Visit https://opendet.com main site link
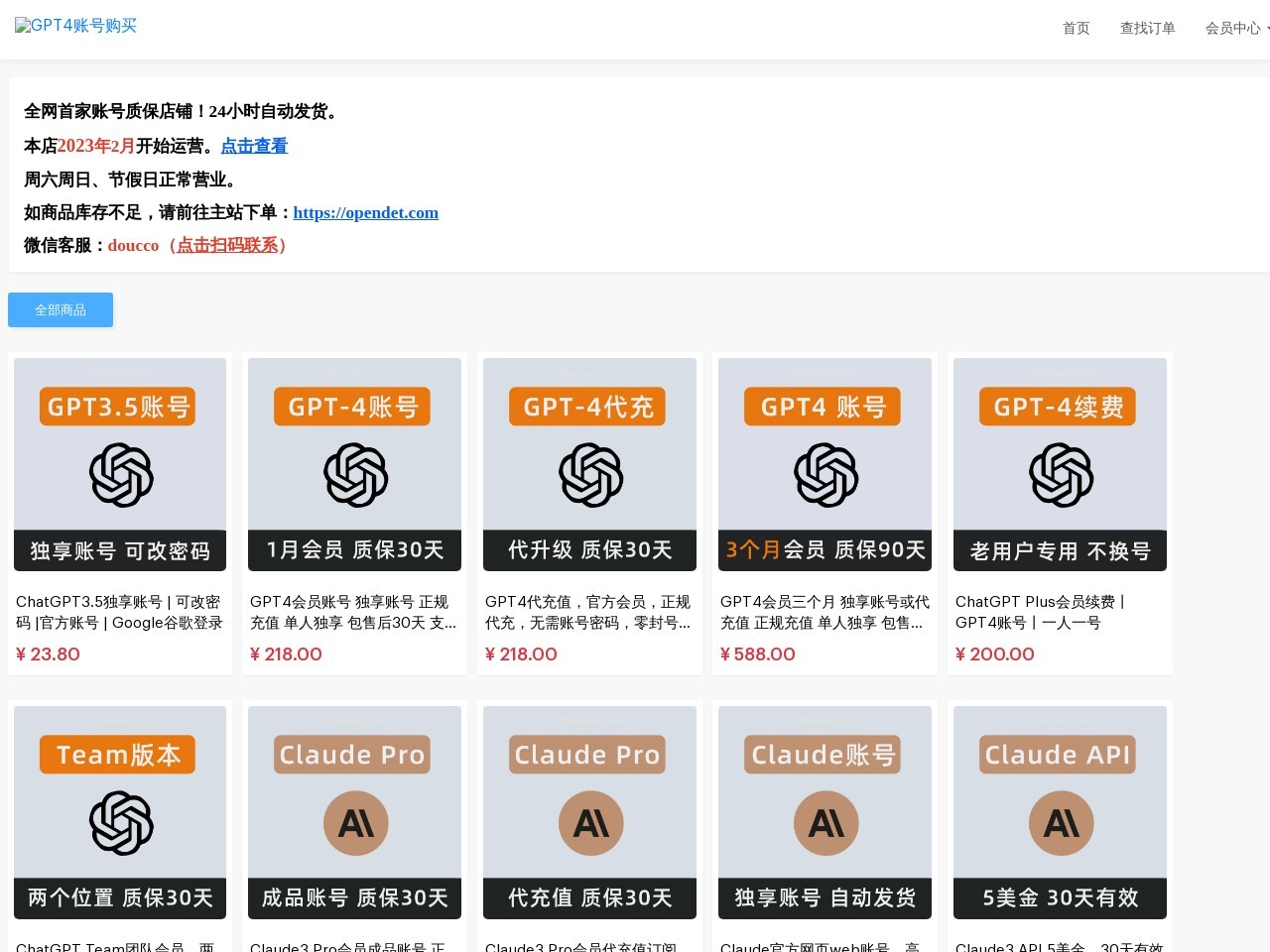 click(x=365, y=212)
